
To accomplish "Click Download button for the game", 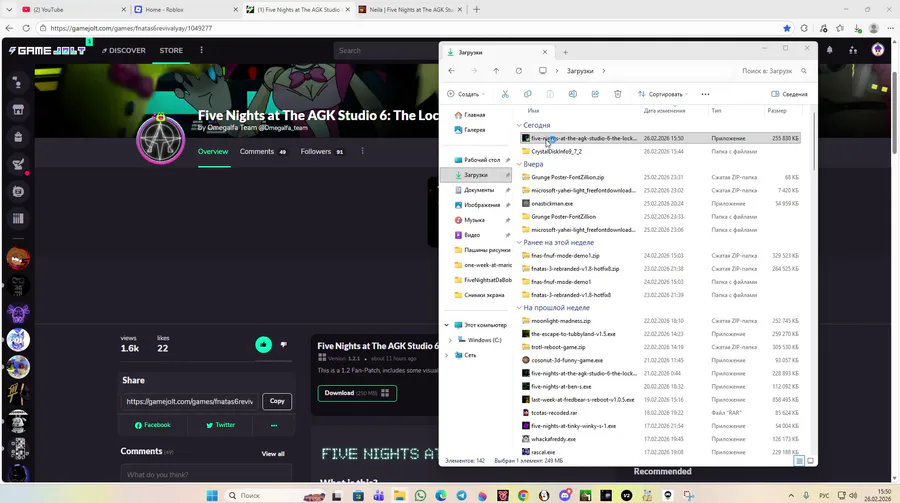I will 357,393.
